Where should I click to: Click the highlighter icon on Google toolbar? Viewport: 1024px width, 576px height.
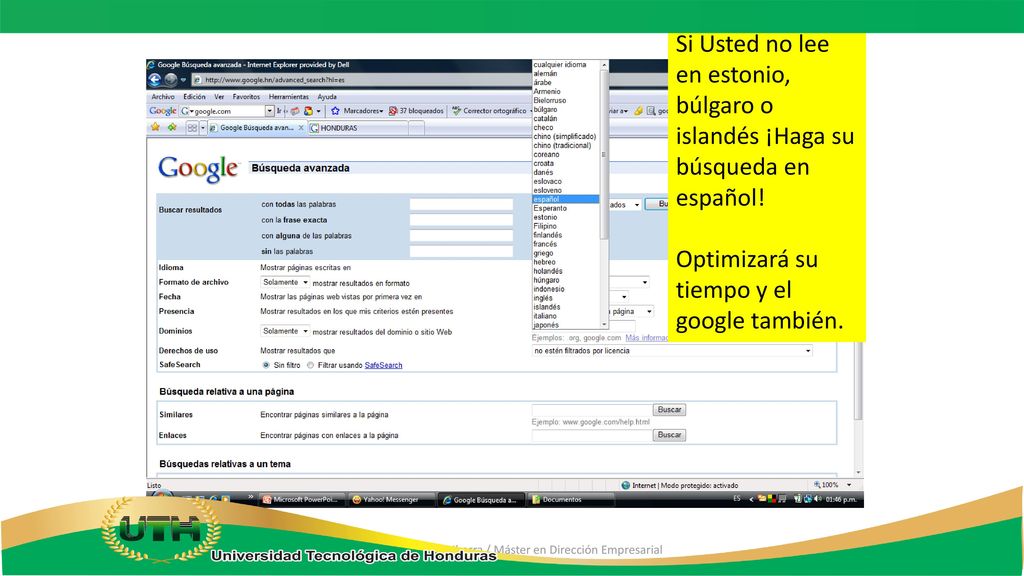(639, 111)
